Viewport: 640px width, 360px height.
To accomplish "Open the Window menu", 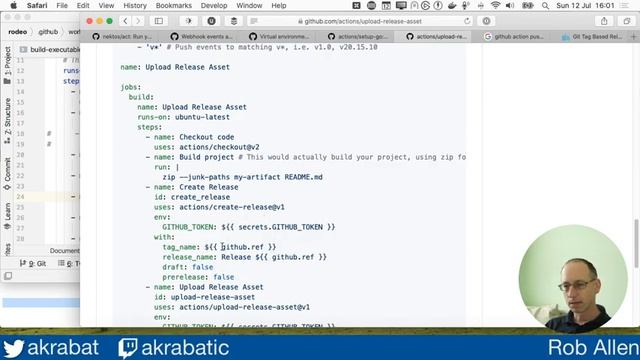I will point(249,6).
